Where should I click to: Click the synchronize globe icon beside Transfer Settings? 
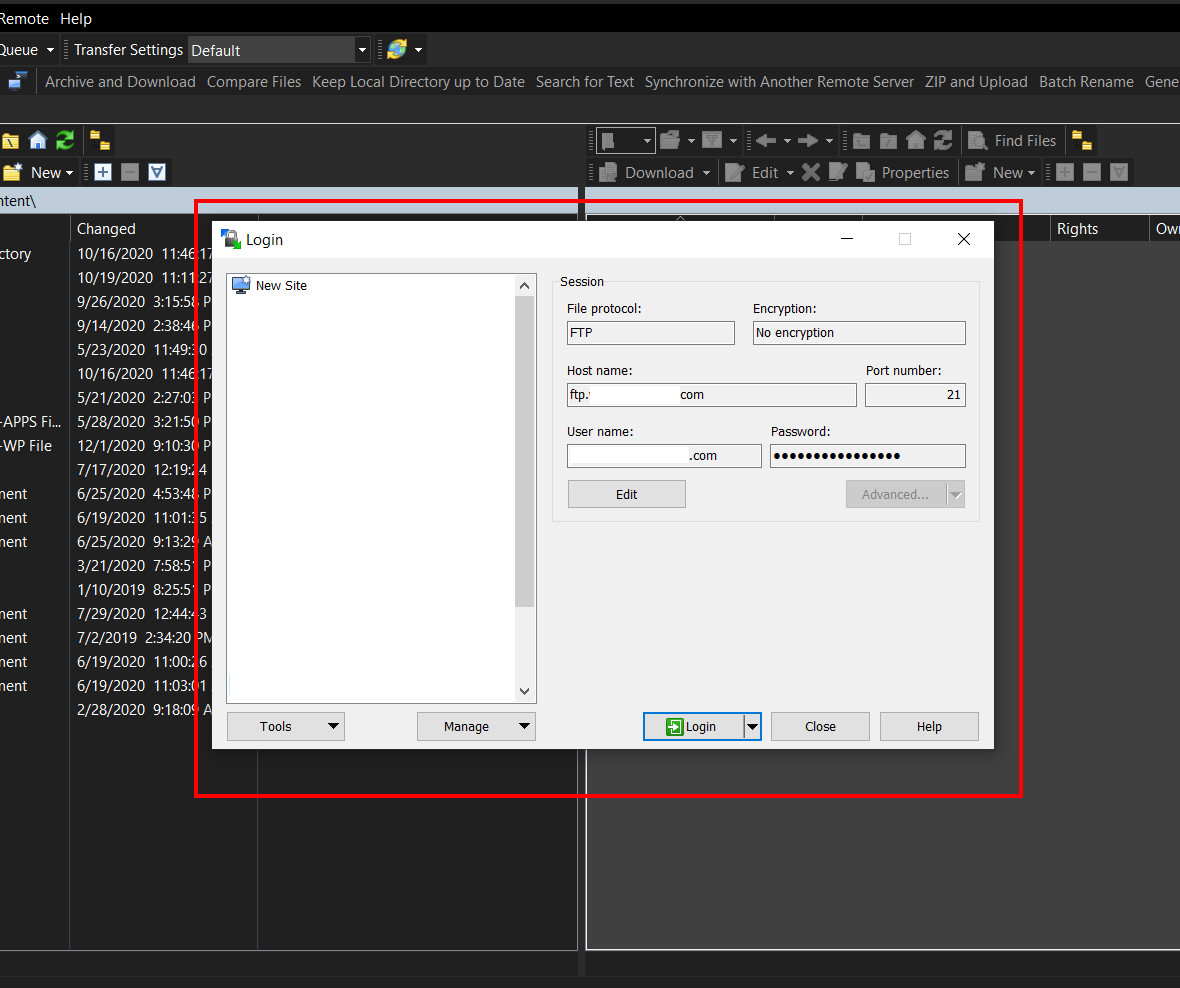(397, 50)
